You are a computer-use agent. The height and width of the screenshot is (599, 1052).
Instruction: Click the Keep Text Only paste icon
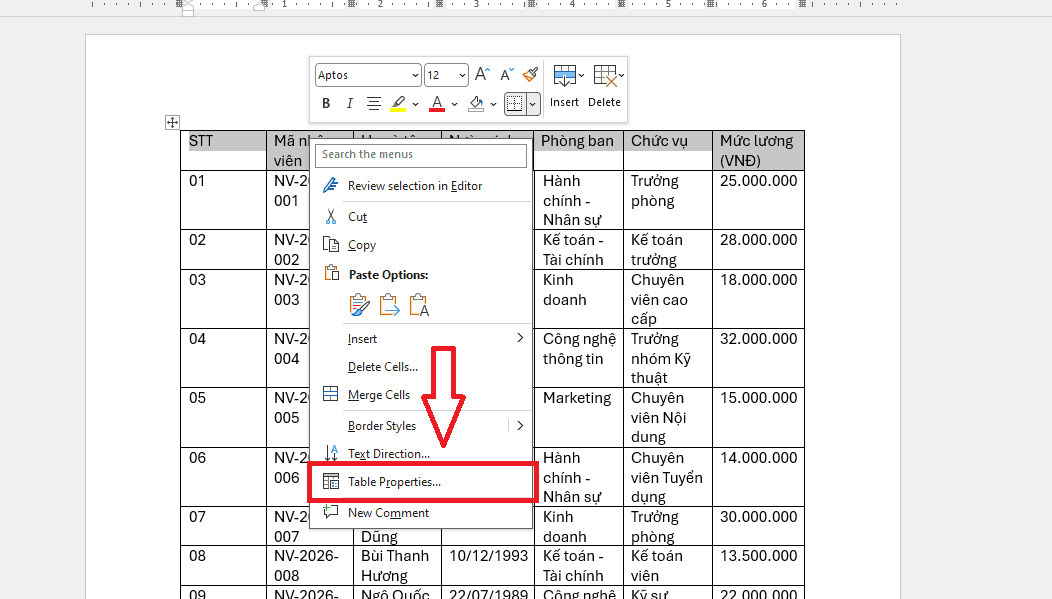tap(419, 305)
